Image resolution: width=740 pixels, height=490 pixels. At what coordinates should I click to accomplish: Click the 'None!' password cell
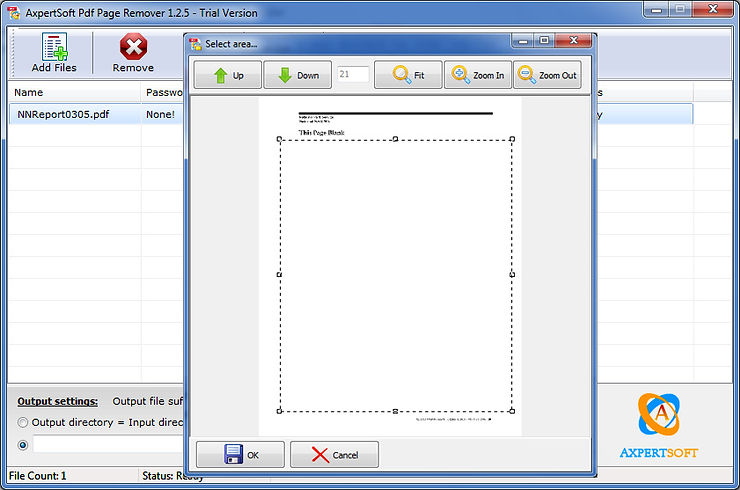tap(160, 114)
